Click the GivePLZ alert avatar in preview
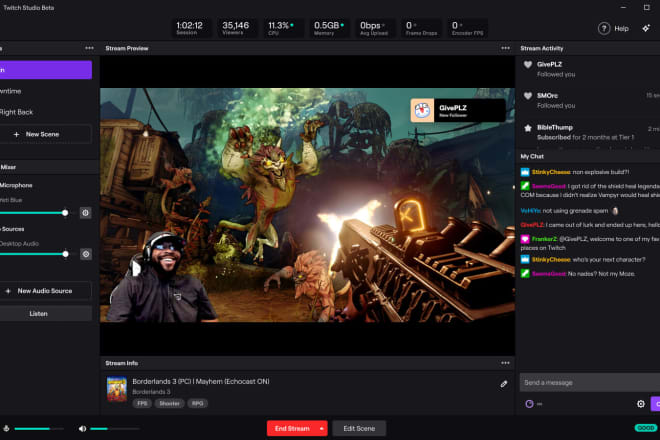Screen dimensions: 660x440 click(x=422, y=110)
